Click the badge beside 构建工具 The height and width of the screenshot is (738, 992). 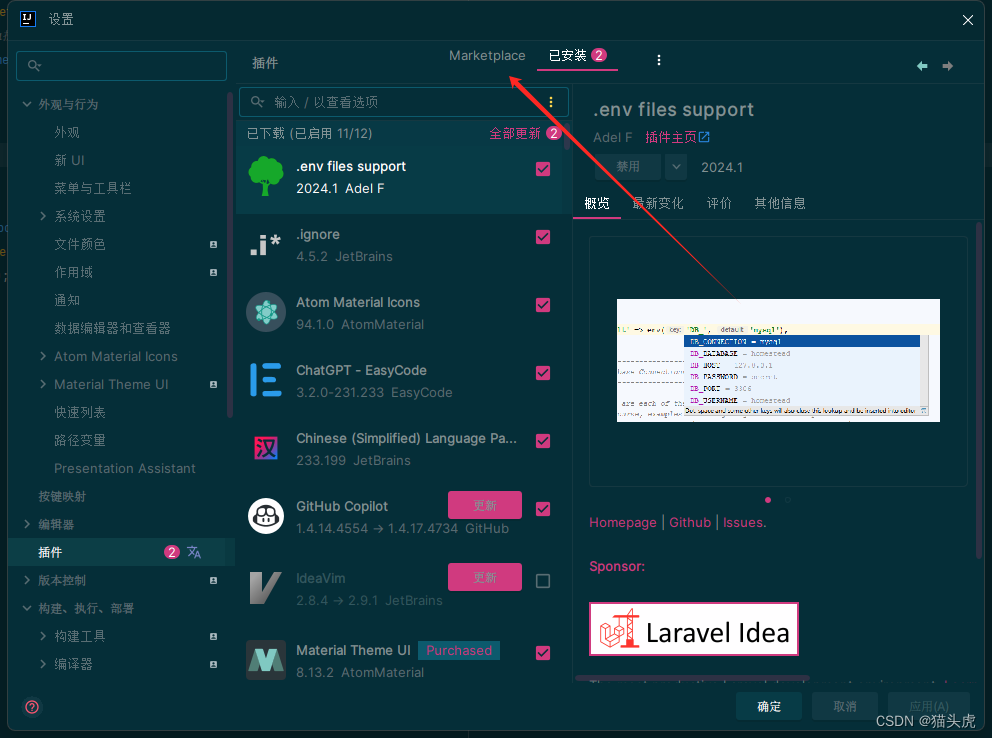213,636
